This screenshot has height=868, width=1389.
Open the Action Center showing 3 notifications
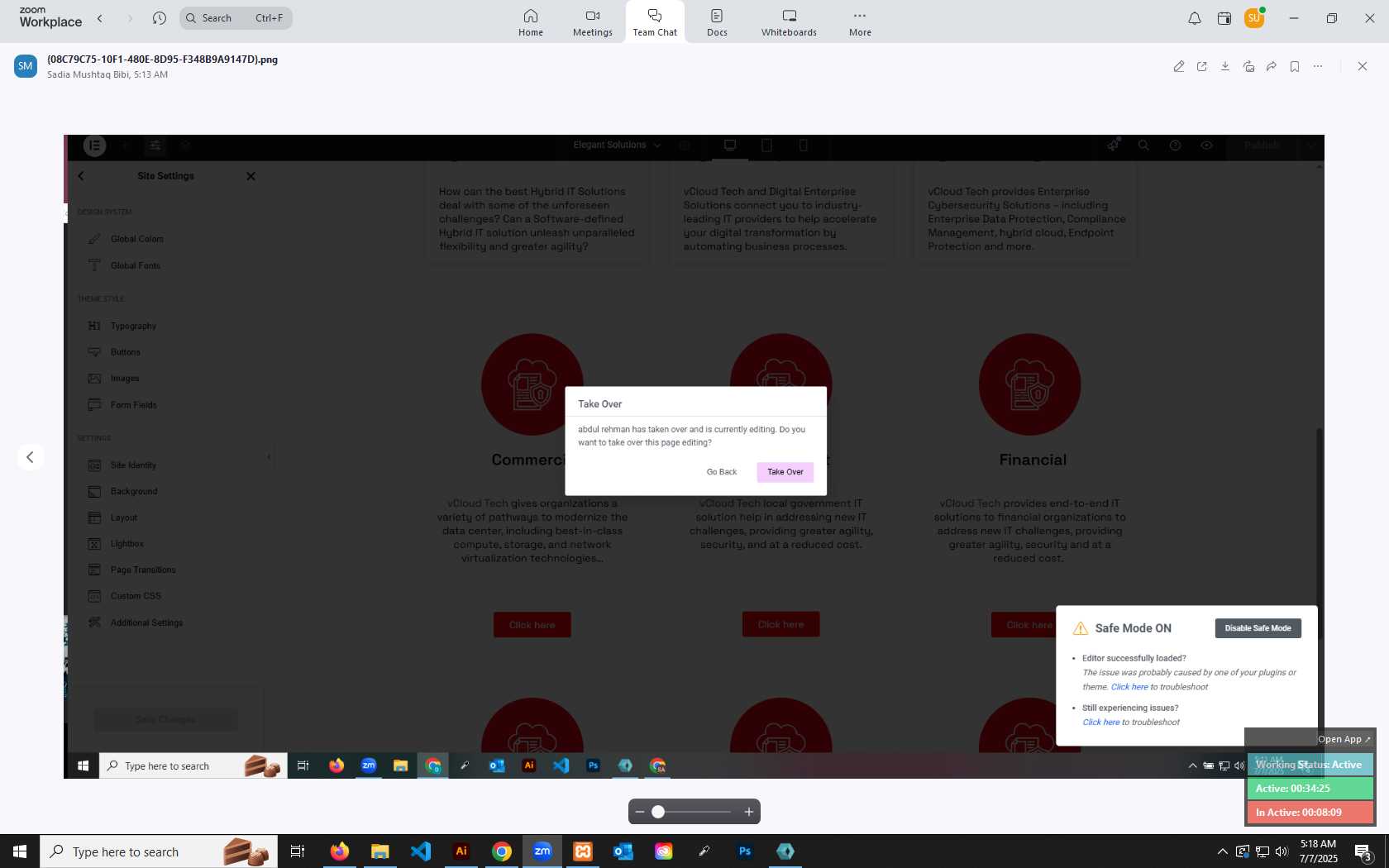(x=1363, y=851)
